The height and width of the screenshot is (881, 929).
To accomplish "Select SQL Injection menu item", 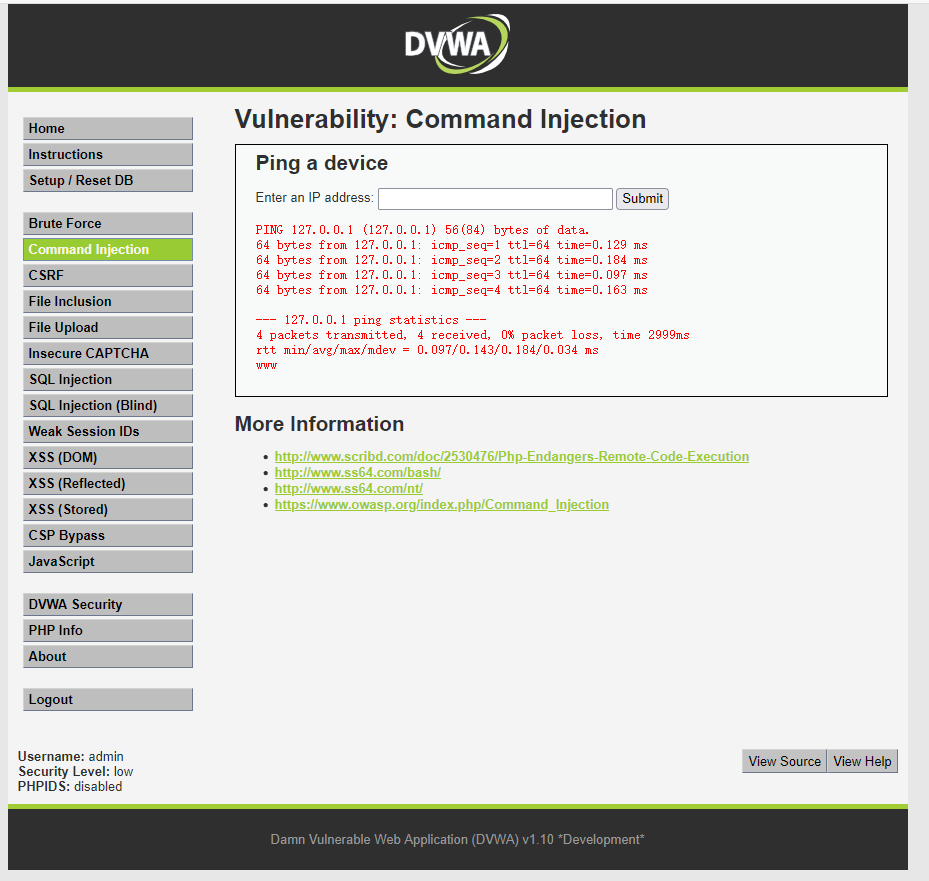I will (x=107, y=380).
